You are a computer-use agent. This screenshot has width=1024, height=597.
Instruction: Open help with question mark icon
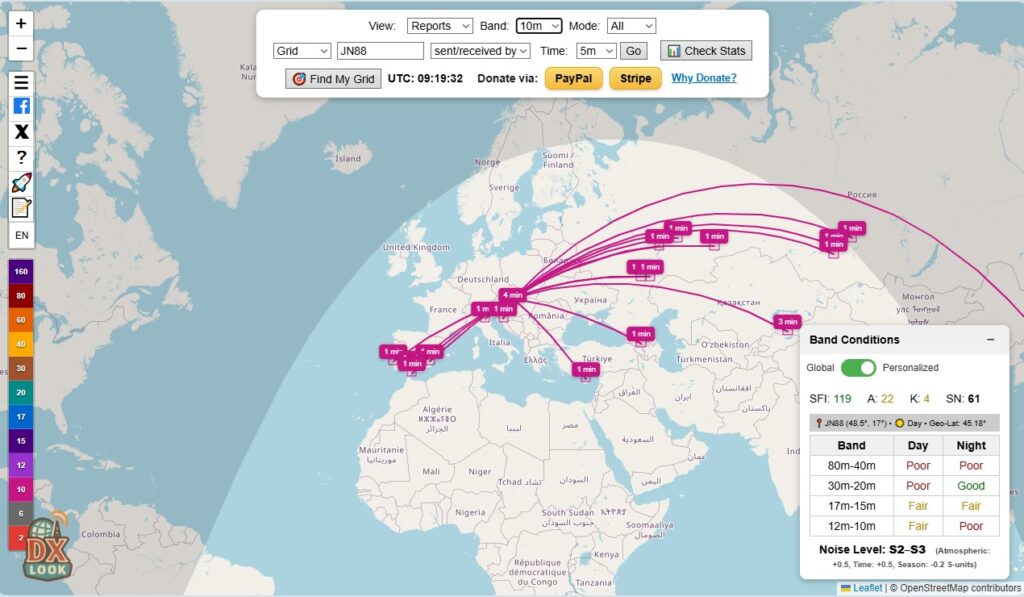tap(21, 157)
